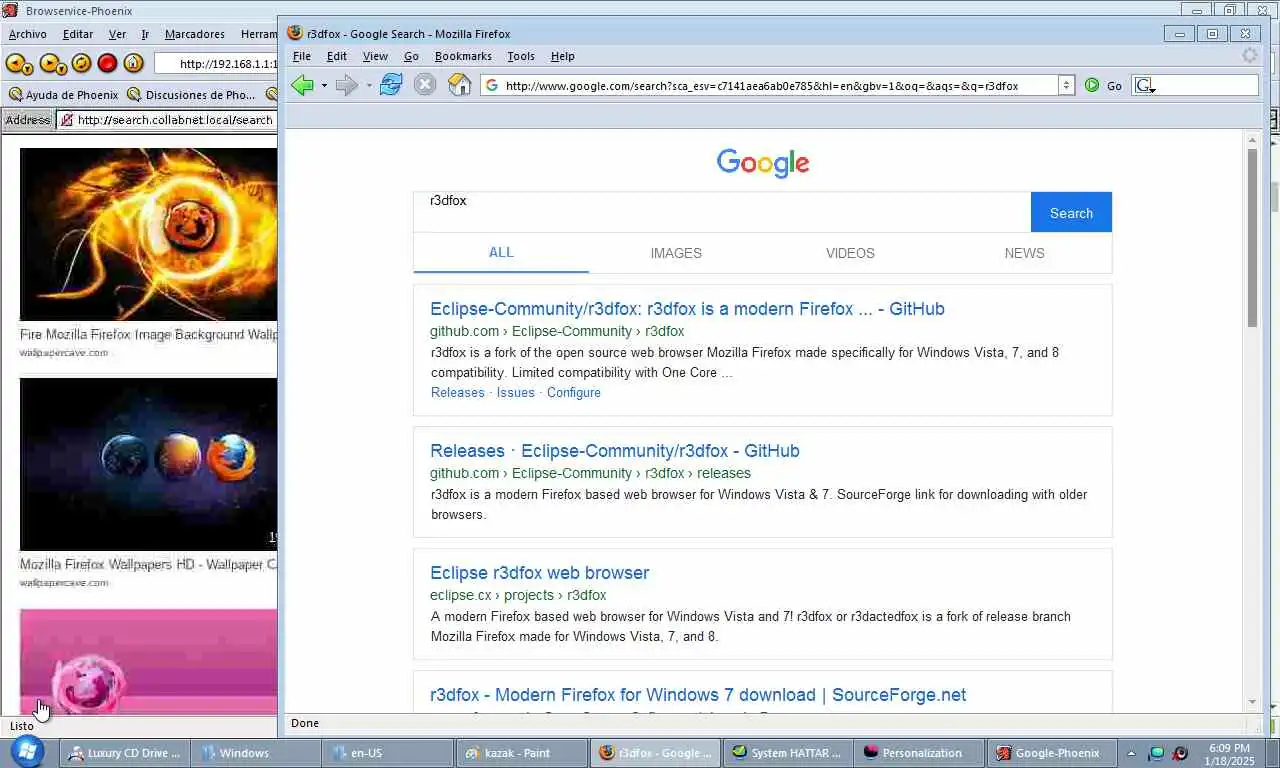This screenshot has width=1280, height=768.
Task: Open the Issues sub-link under first result
Action: [516, 393]
